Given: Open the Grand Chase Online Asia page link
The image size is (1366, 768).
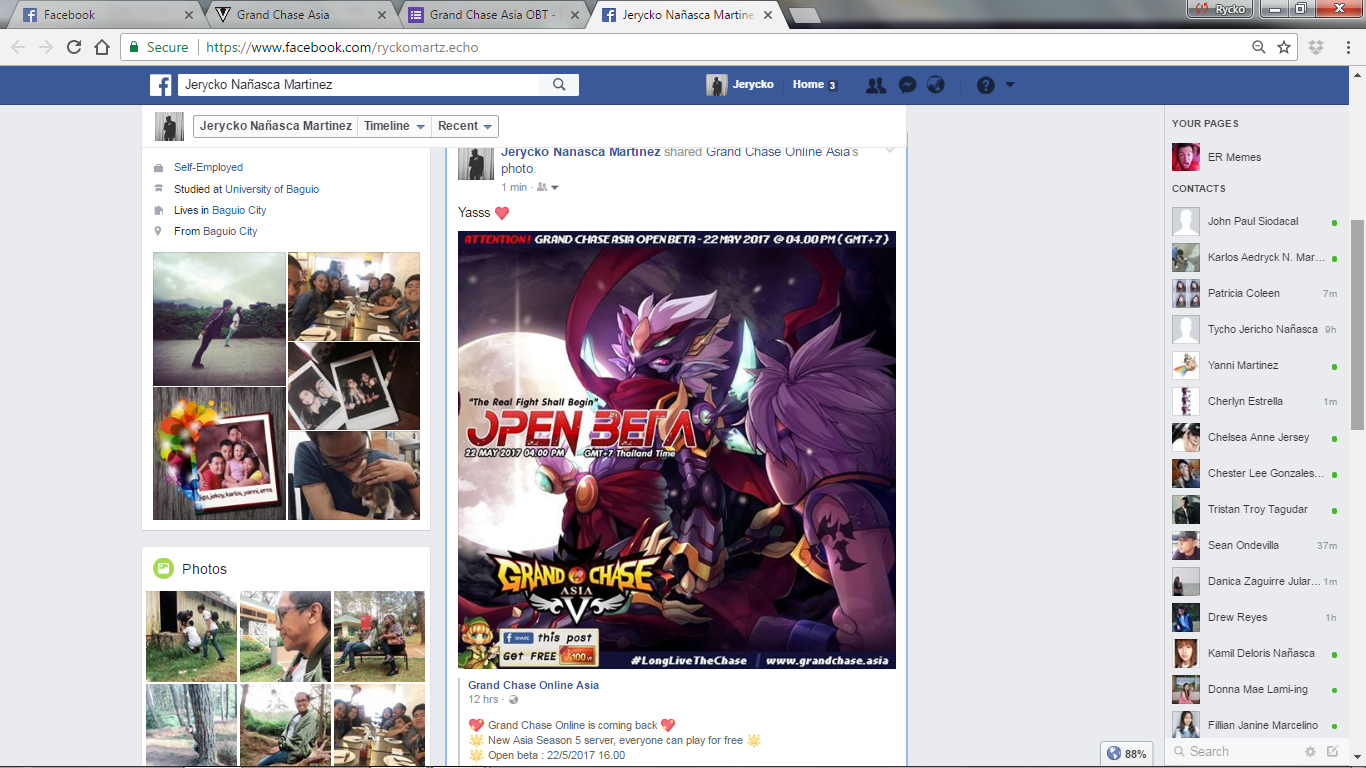Looking at the screenshot, I should (533, 685).
